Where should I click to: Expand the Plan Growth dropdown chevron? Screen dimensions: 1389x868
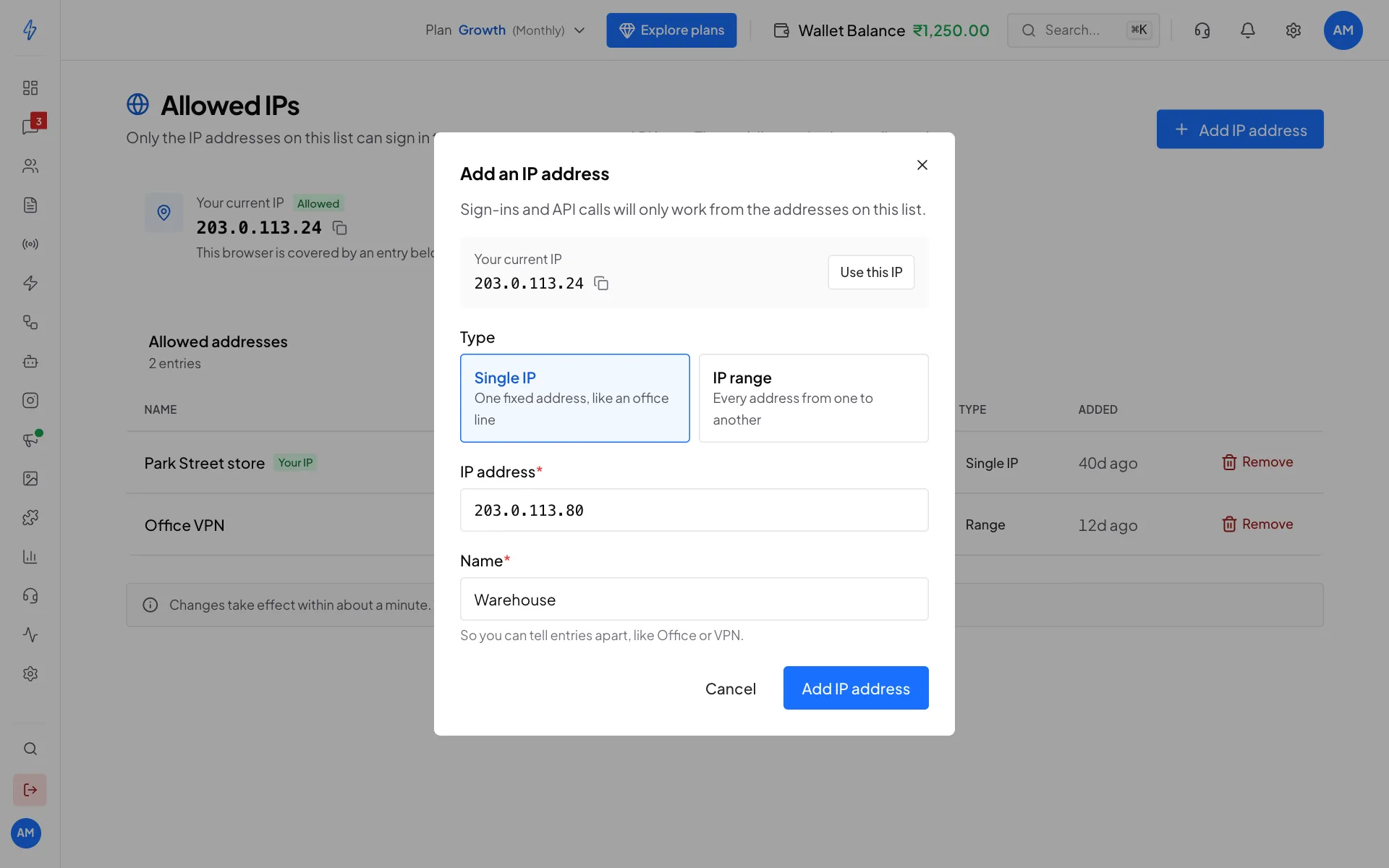click(579, 30)
